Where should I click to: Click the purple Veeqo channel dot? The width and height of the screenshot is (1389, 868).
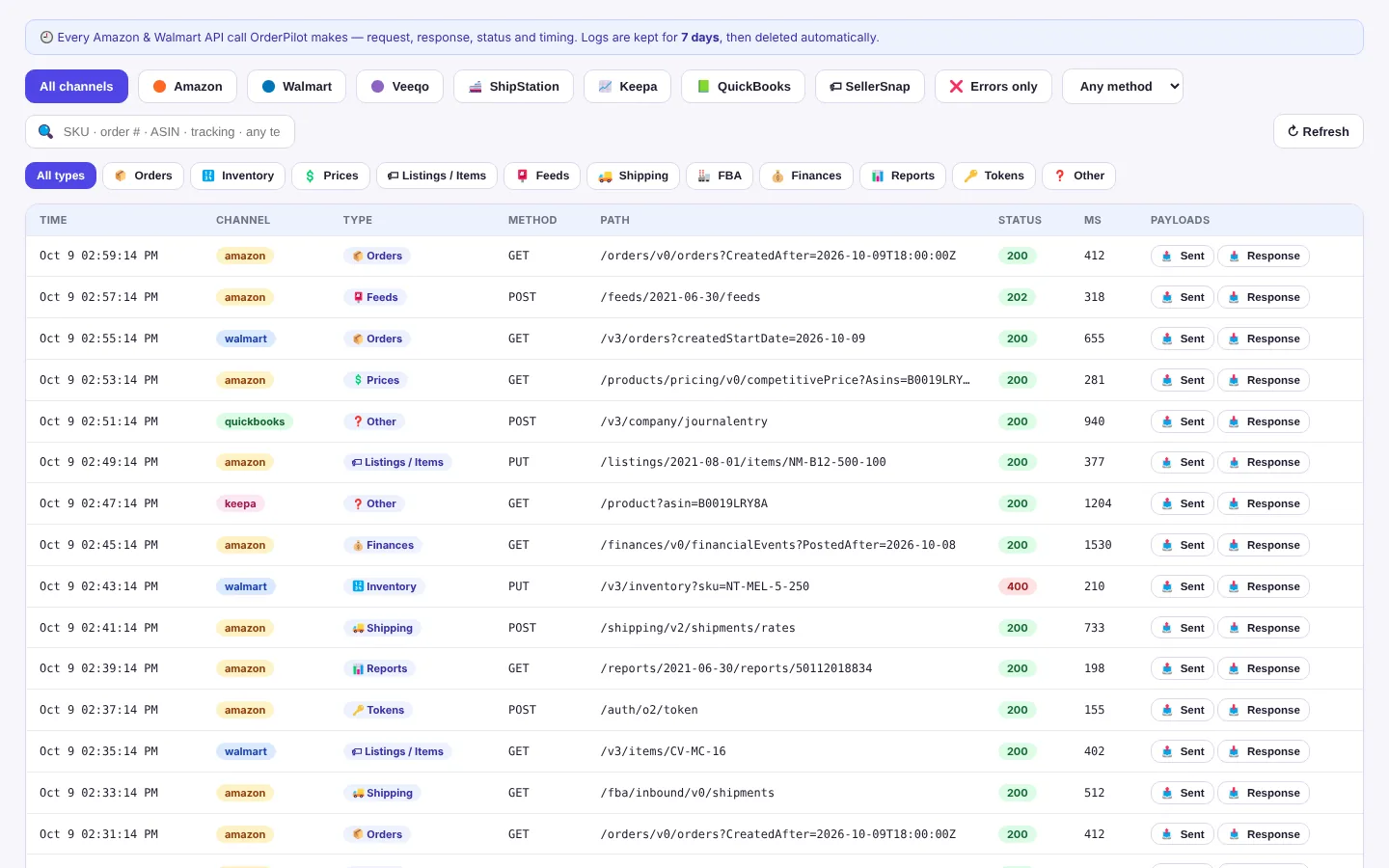pyautogui.click(x=378, y=87)
